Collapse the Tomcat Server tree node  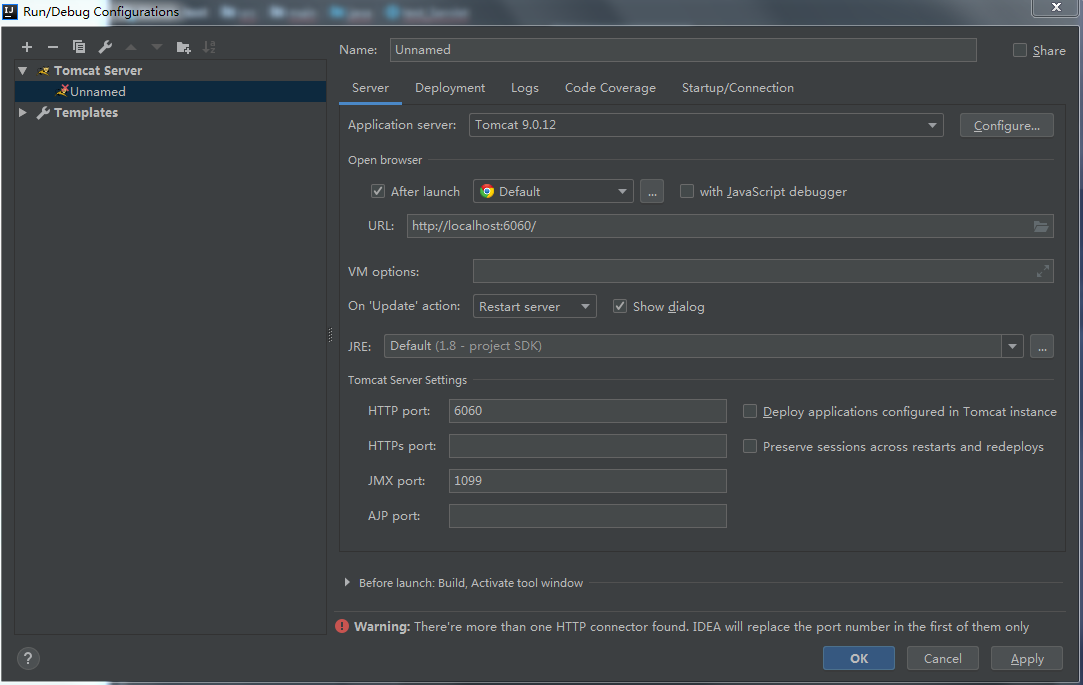pyautogui.click(x=23, y=70)
